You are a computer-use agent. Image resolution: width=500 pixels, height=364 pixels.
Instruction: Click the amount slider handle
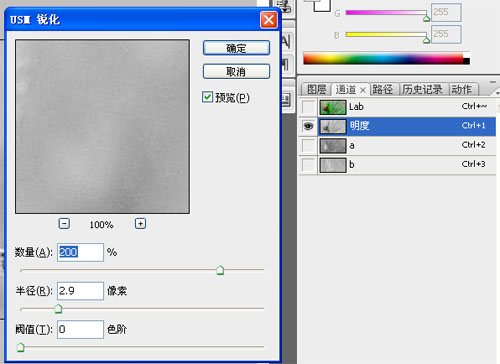[x=220, y=270]
